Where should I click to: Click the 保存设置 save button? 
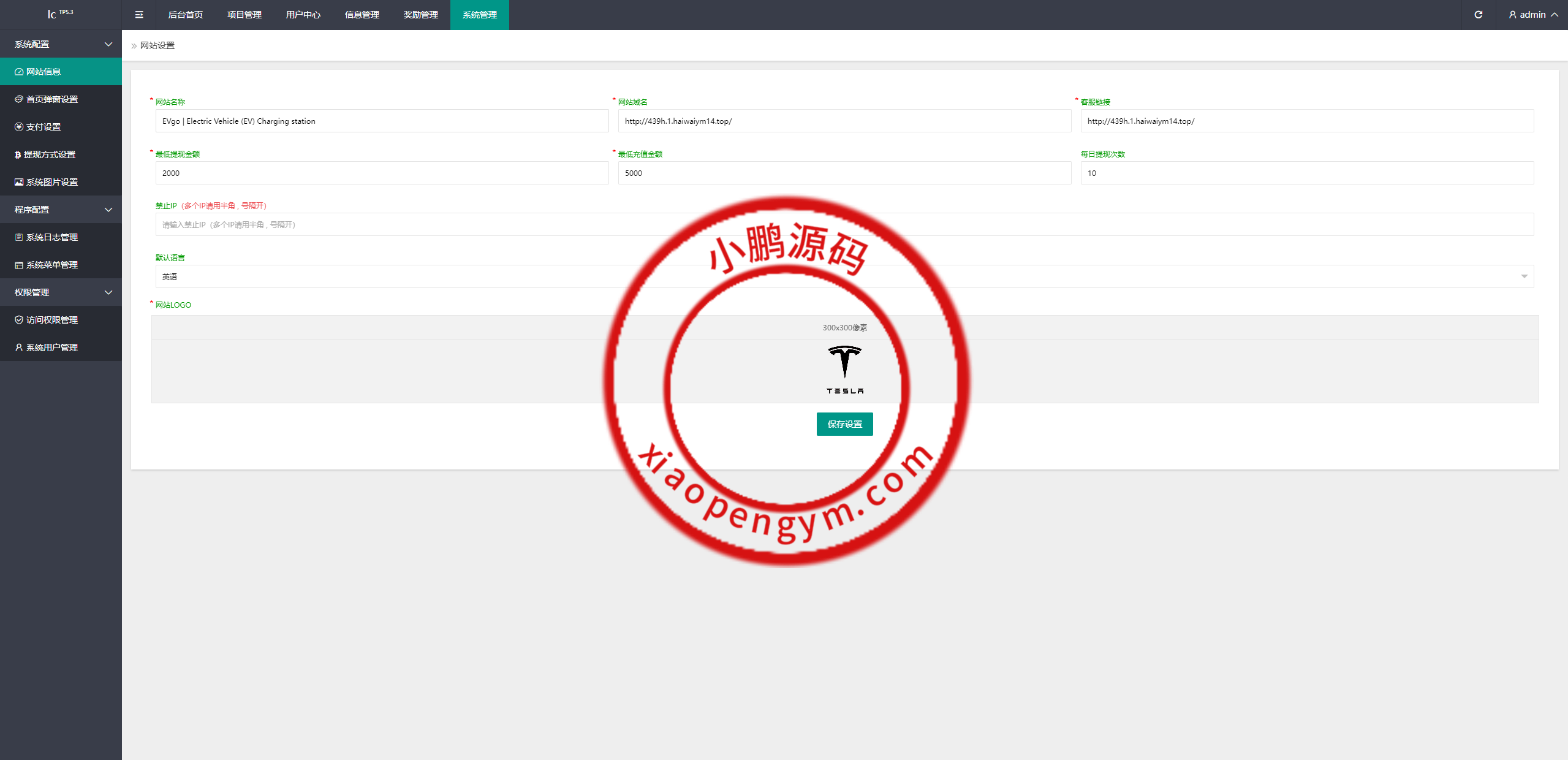click(x=844, y=424)
